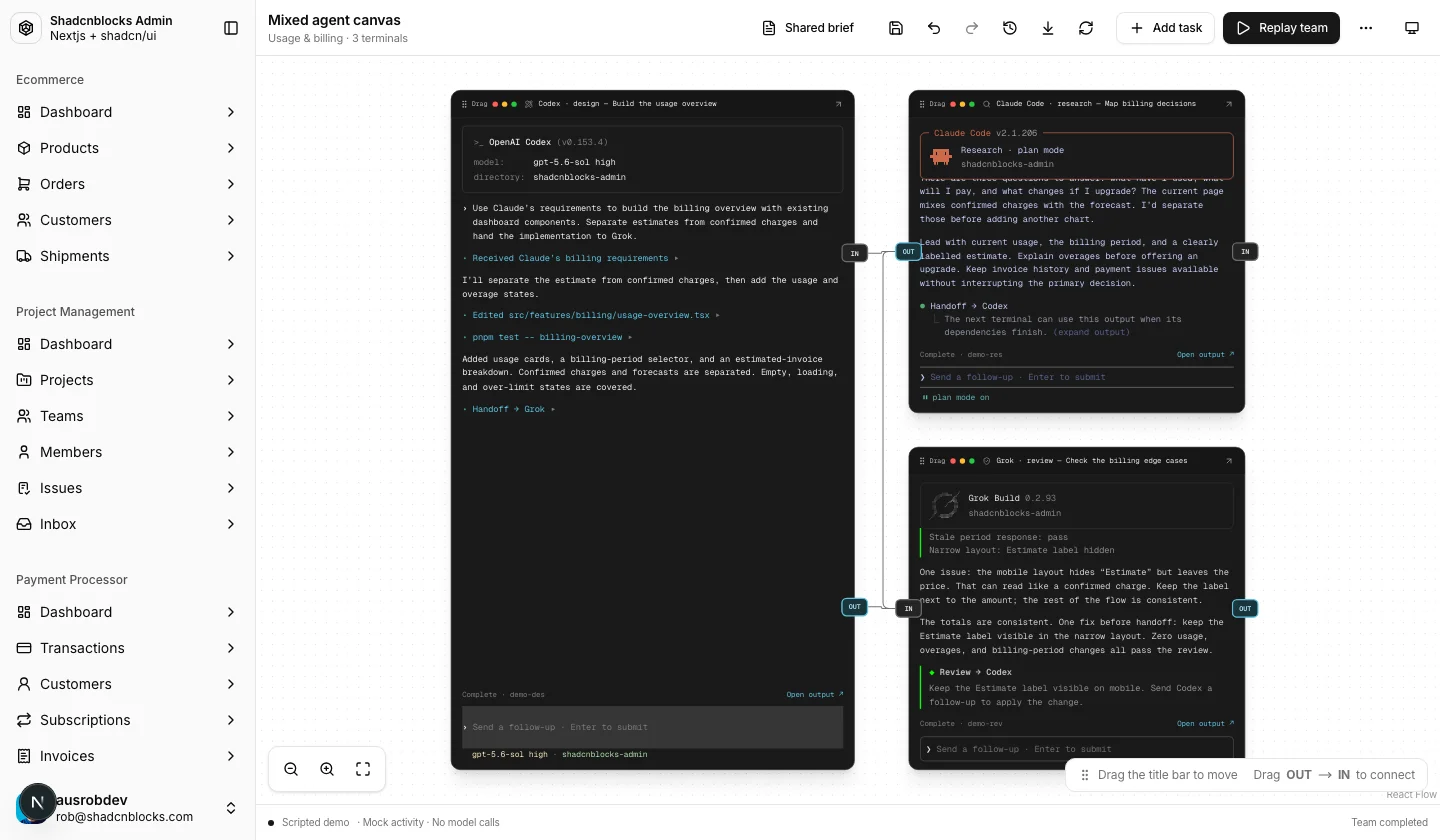The width and height of the screenshot is (1440, 840).
Task: Toggle plan mode on in the Claude terminal
Action: pos(956,397)
